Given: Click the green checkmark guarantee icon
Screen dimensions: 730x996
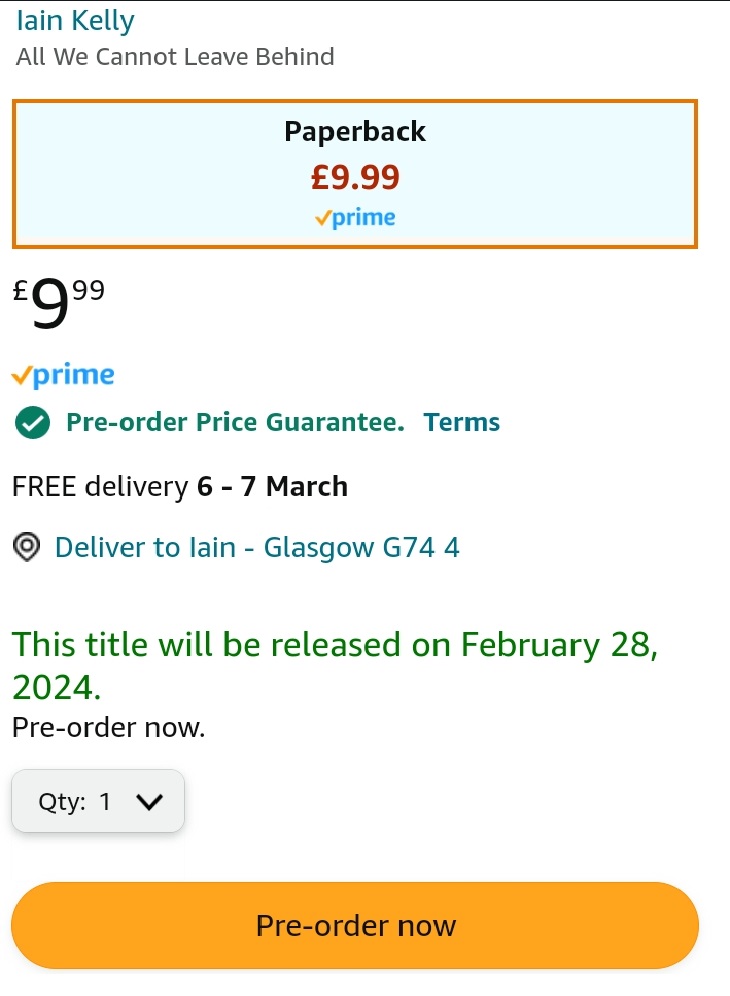Looking at the screenshot, I should point(33,423).
